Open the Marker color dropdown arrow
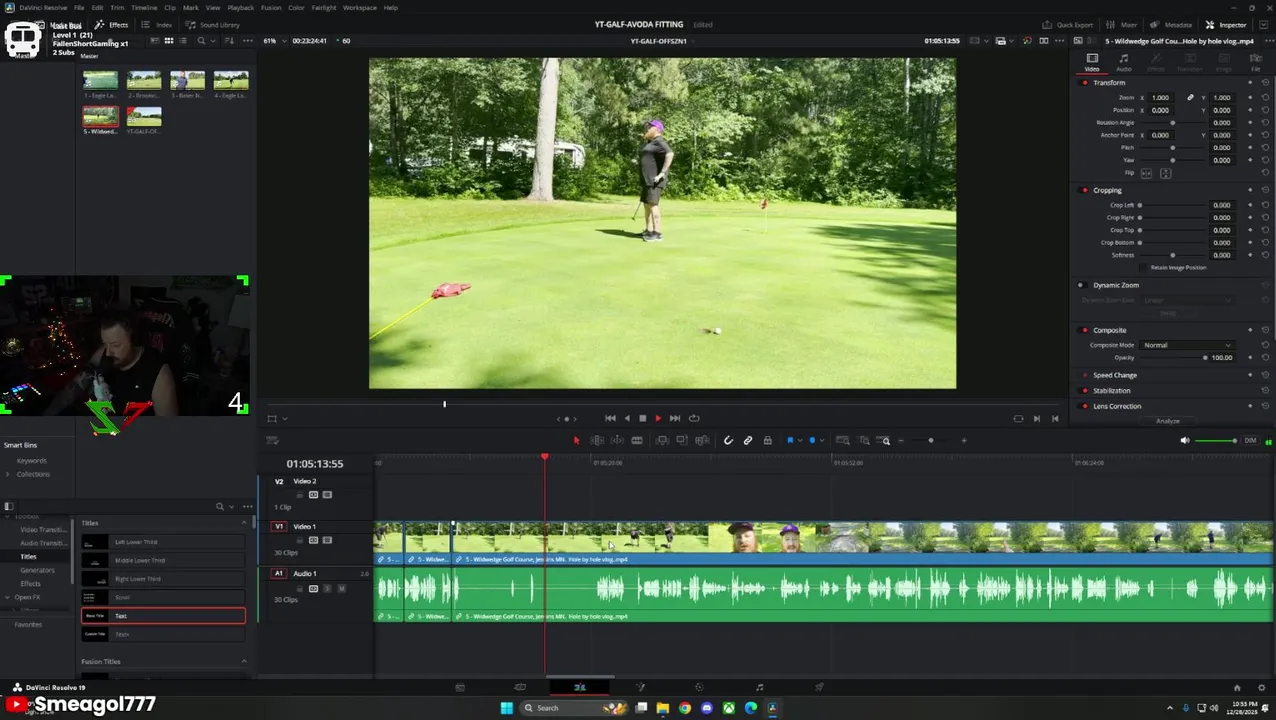The height and width of the screenshot is (720, 1276). (821, 441)
